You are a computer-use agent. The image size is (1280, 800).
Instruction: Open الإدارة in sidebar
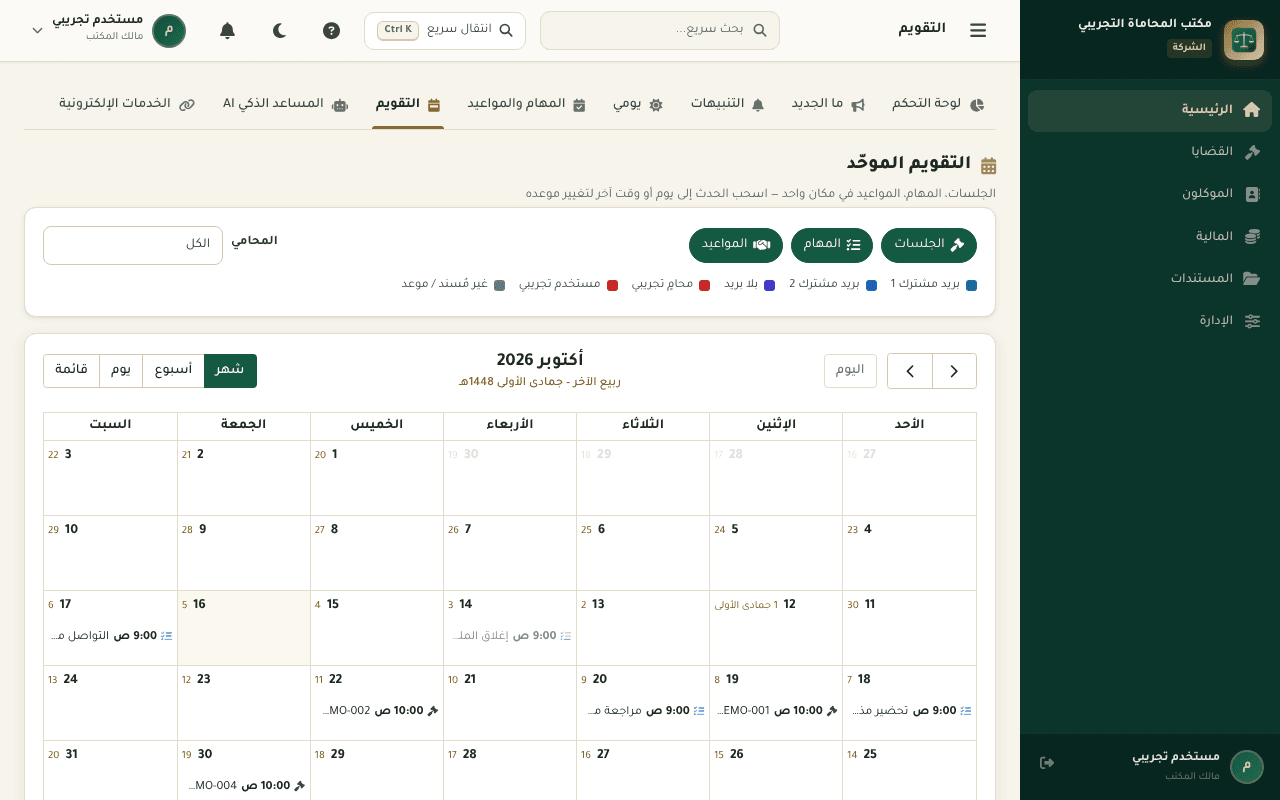click(1150, 320)
